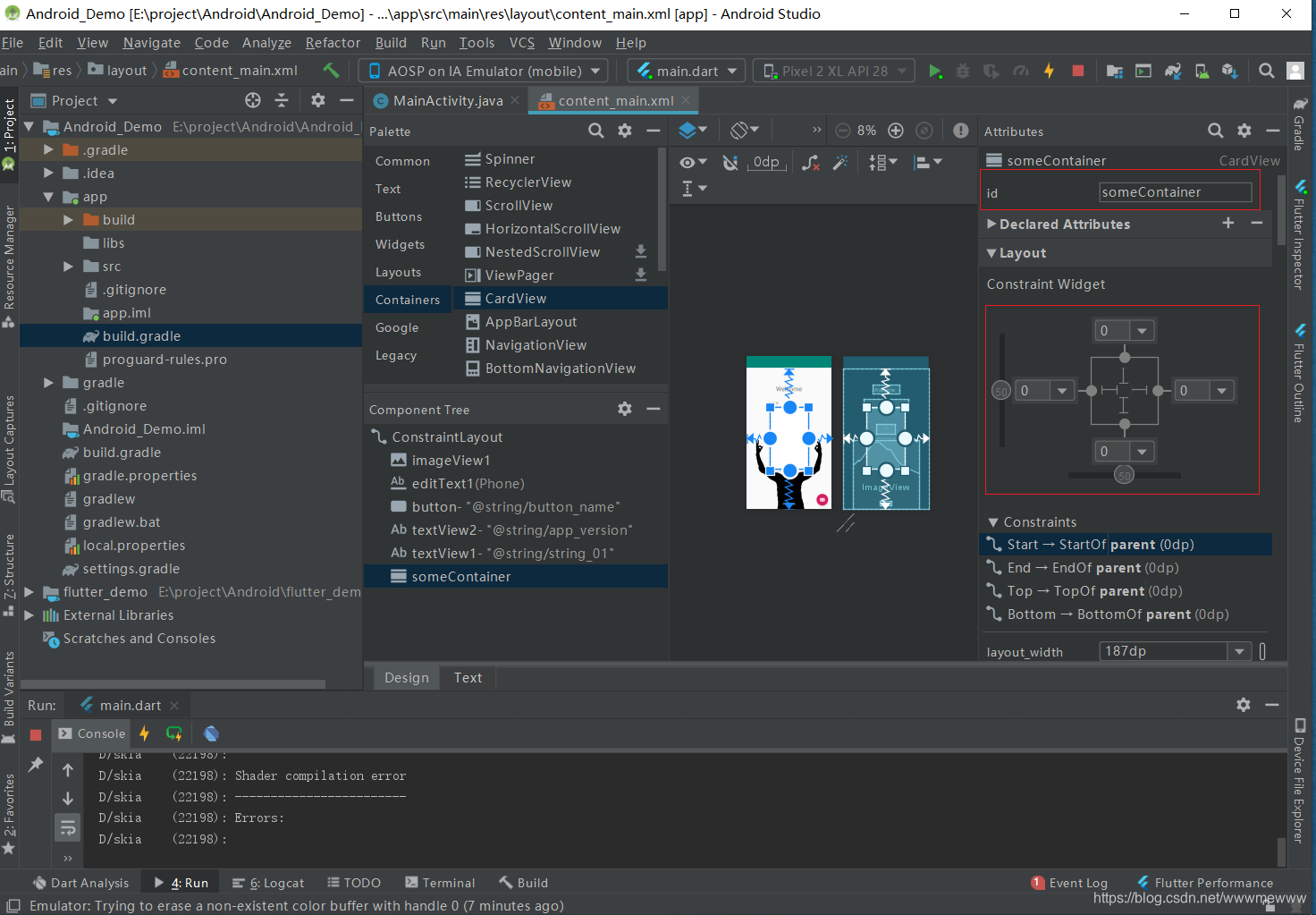Select the Widgets palette category
Viewport: 1316px width, 915px height.
(x=400, y=244)
